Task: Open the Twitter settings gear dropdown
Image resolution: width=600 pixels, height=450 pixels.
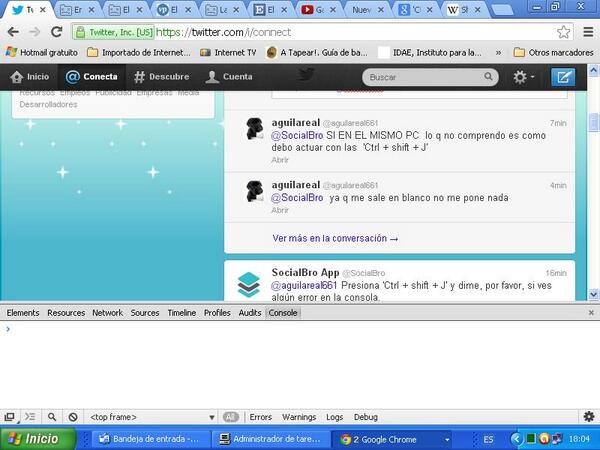Action: click(523, 77)
